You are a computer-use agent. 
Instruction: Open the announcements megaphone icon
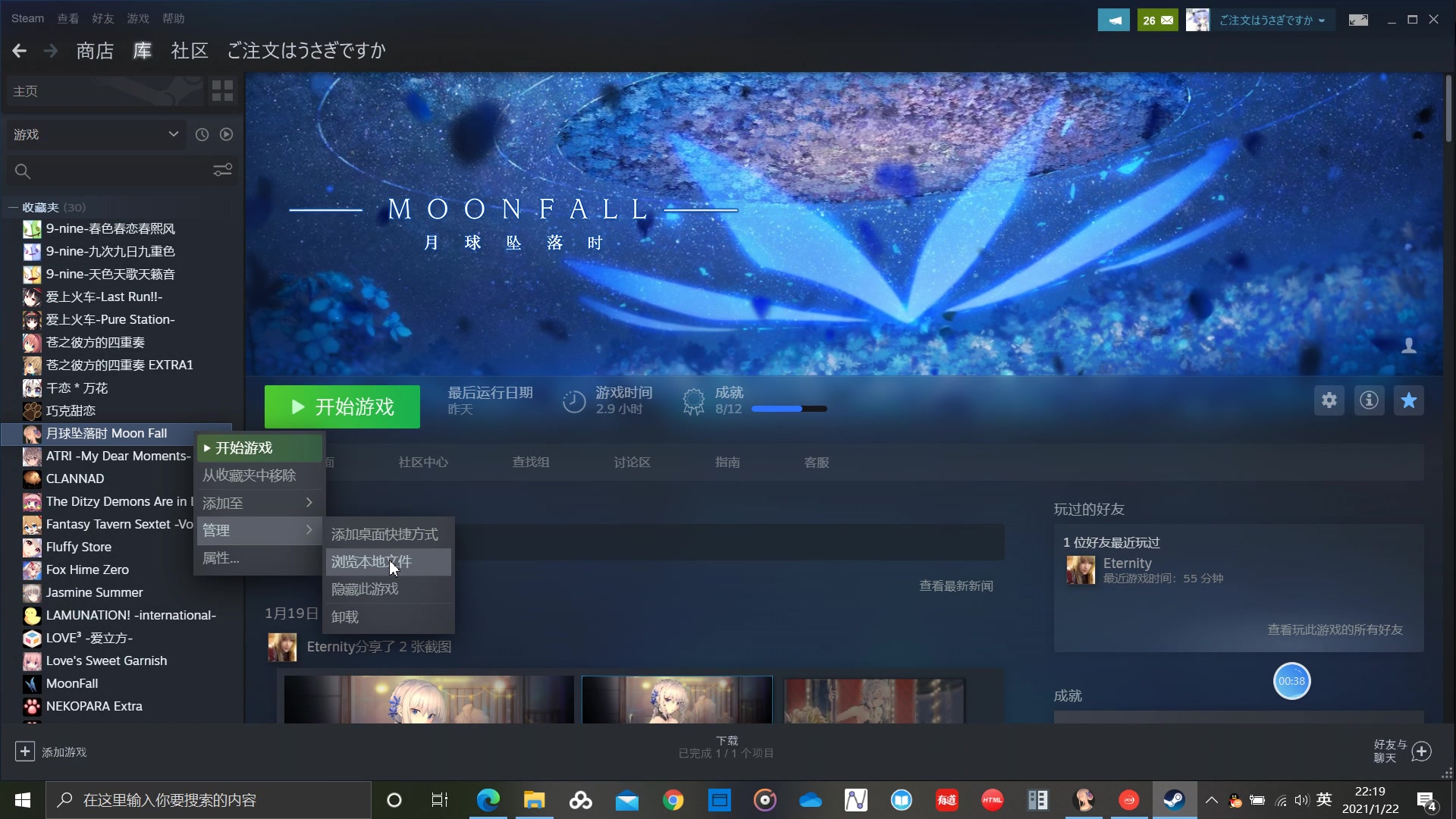[1113, 20]
